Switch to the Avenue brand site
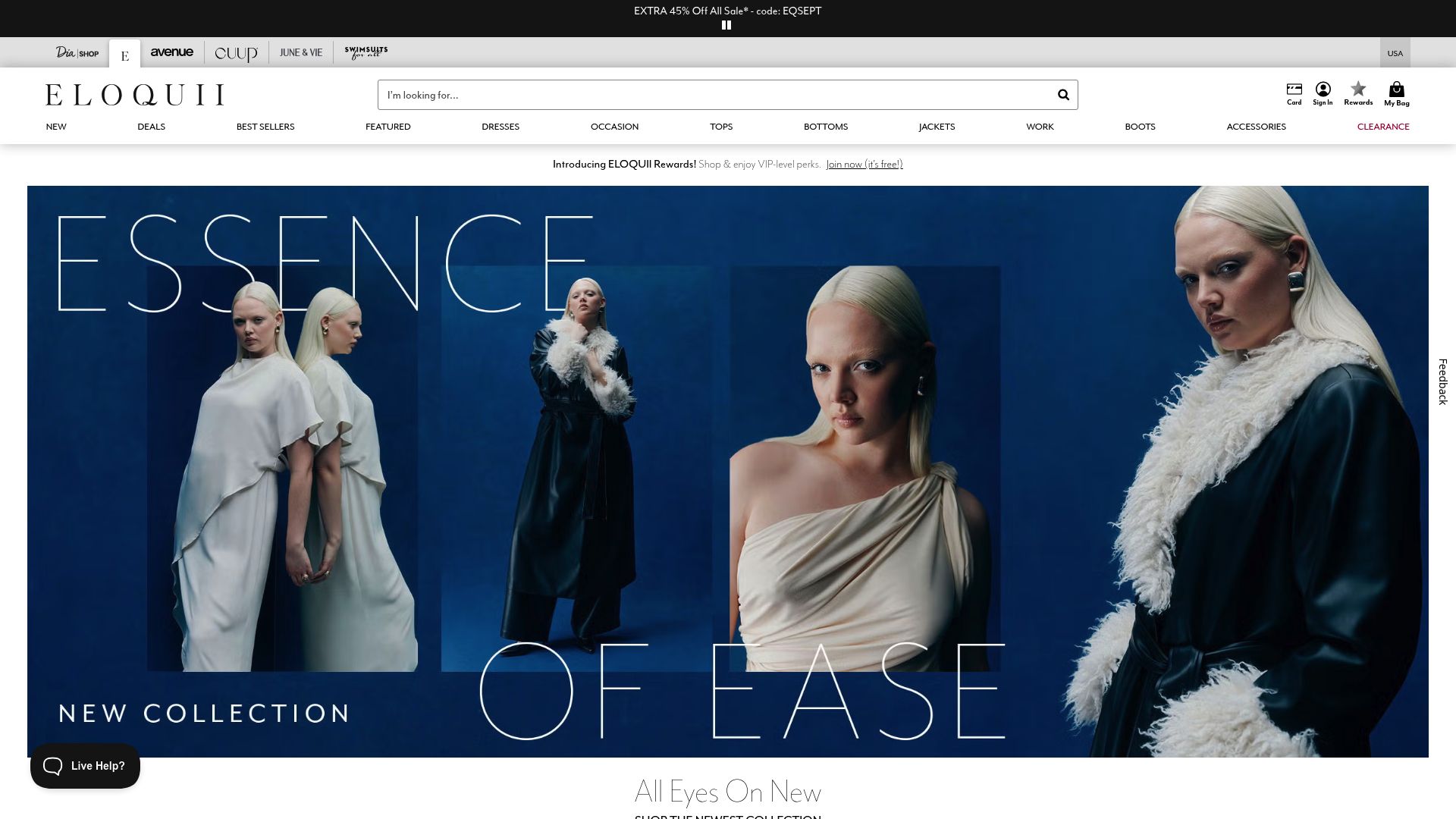The height and width of the screenshot is (819, 1456). (x=171, y=52)
